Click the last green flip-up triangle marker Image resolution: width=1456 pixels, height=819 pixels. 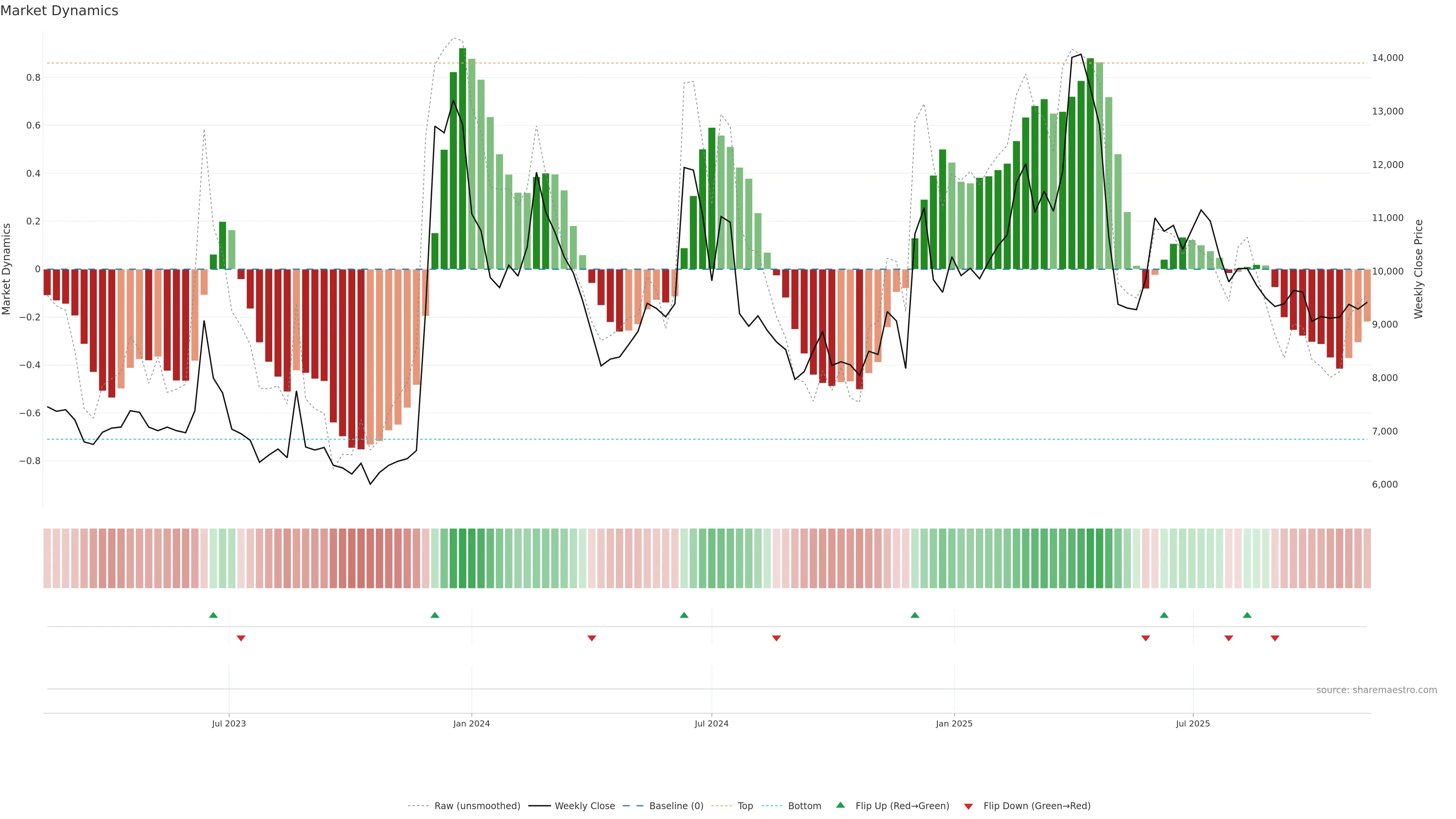tap(1247, 615)
